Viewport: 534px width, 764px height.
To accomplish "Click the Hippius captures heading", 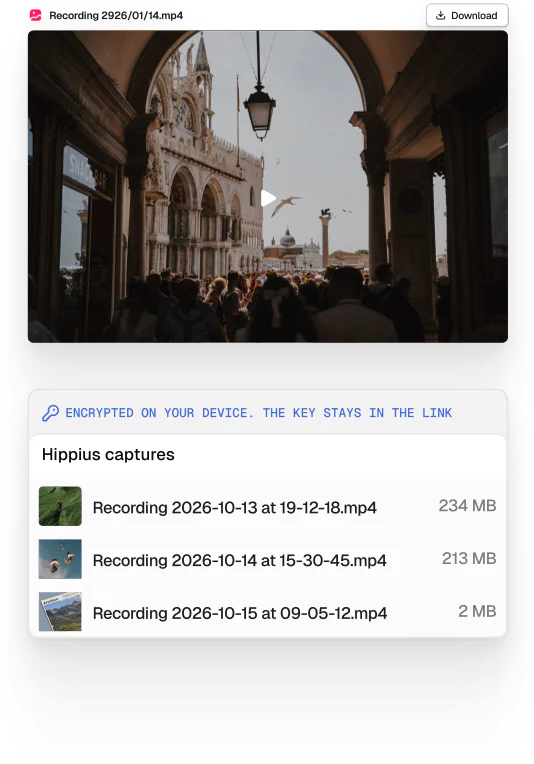I will (x=108, y=455).
